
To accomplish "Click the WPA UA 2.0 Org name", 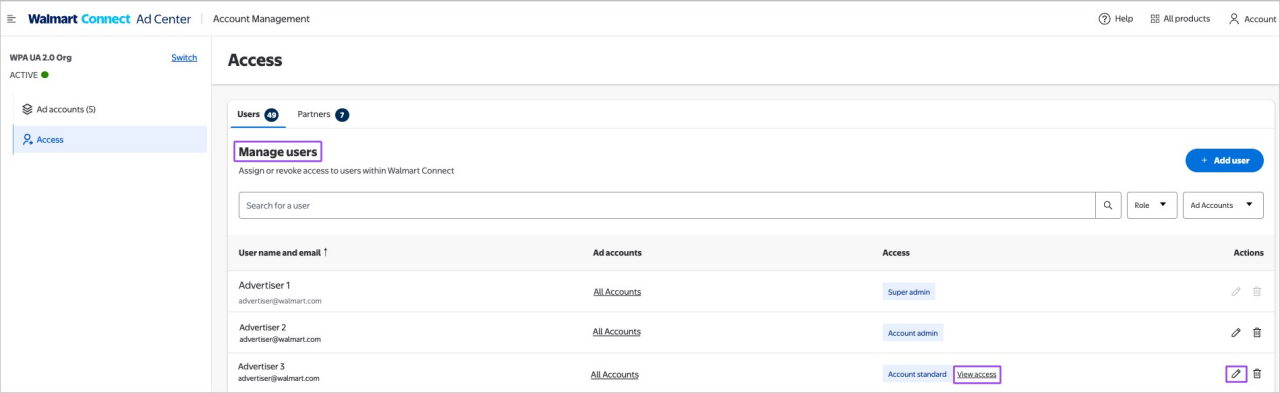I will 41,57.
